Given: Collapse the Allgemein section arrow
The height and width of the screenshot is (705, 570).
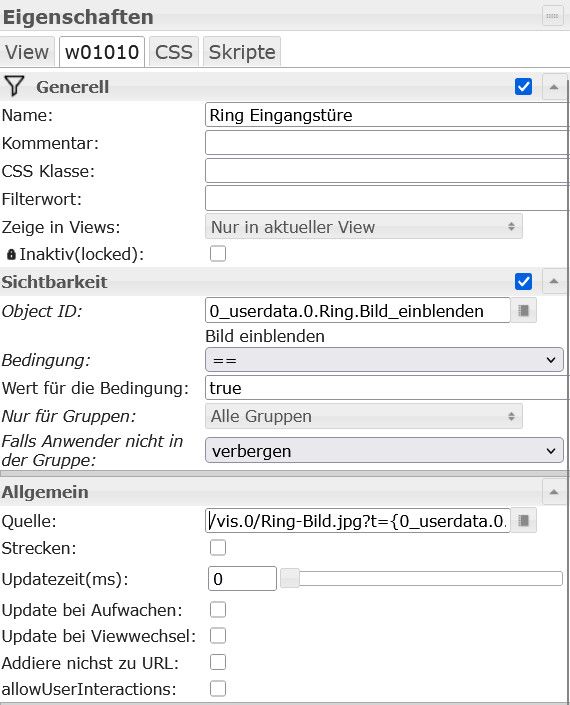Looking at the screenshot, I should (x=554, y=492).
